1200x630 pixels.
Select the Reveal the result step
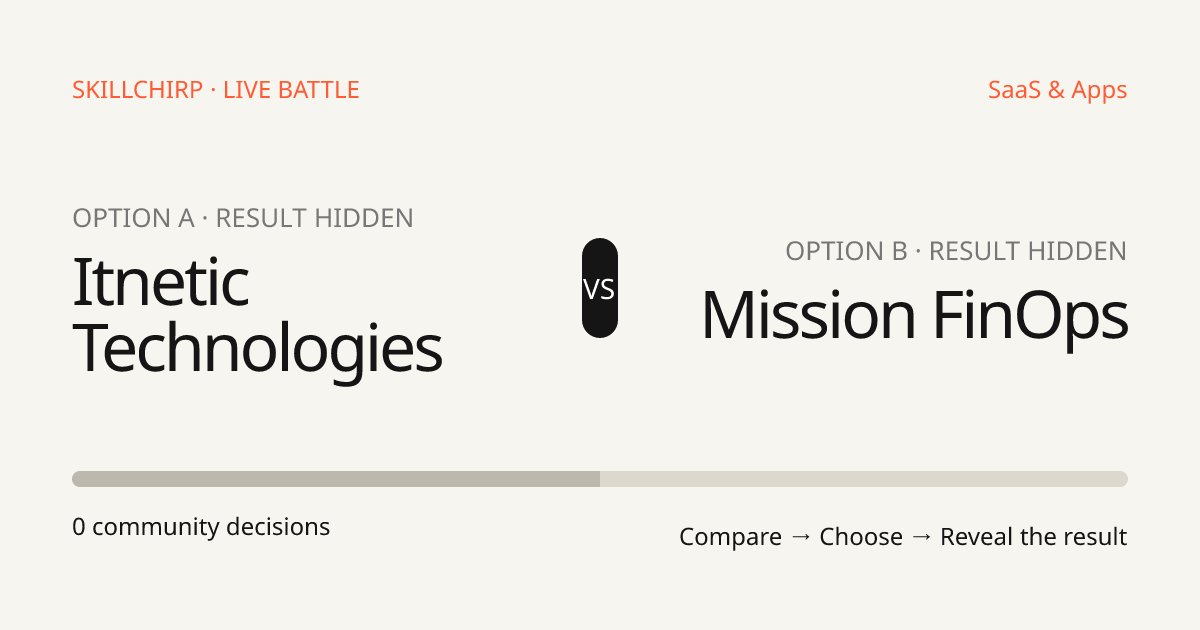pos(1034,537)
